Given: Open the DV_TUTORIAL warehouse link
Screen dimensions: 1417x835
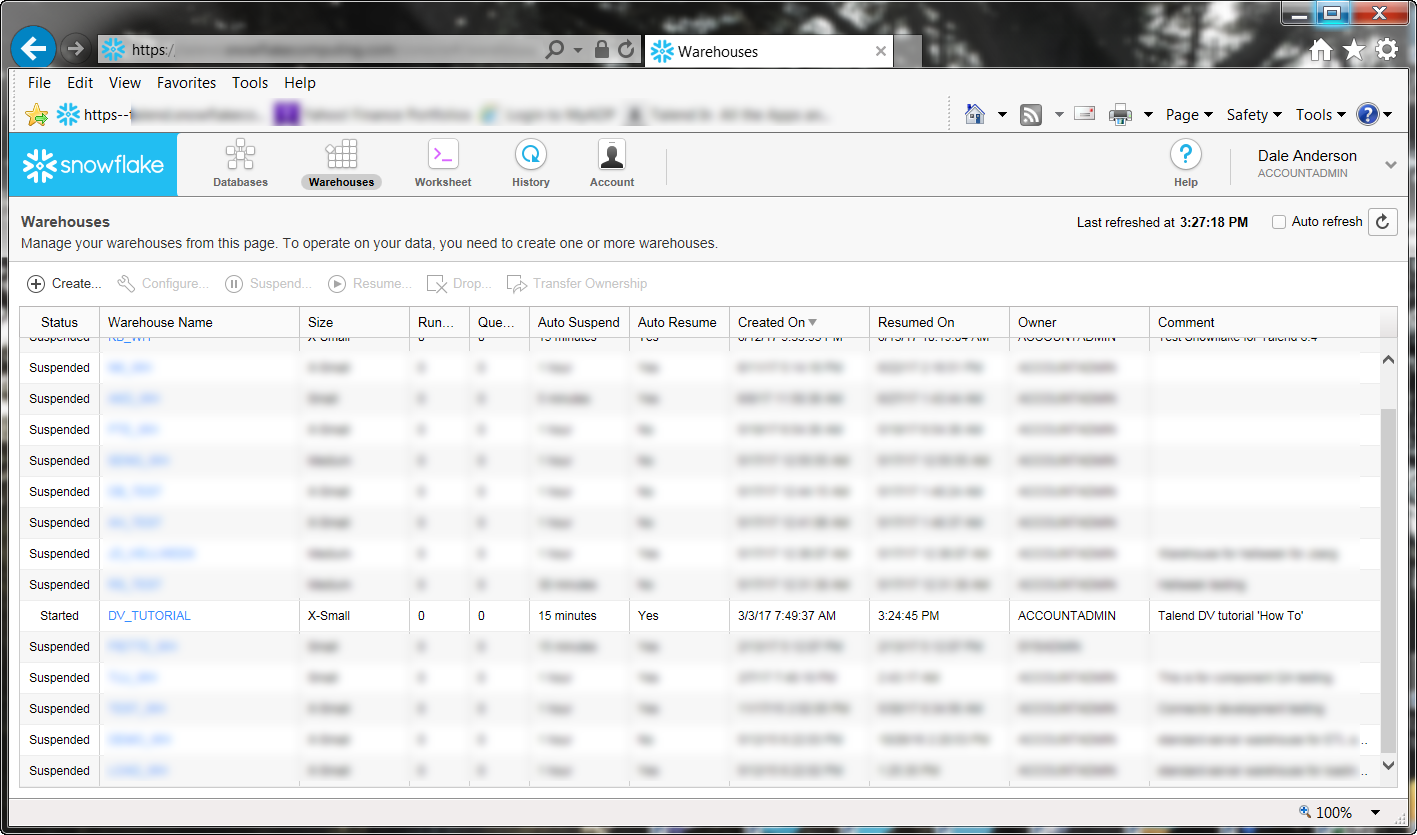Looking at the screenshot, I should (149, 616).
